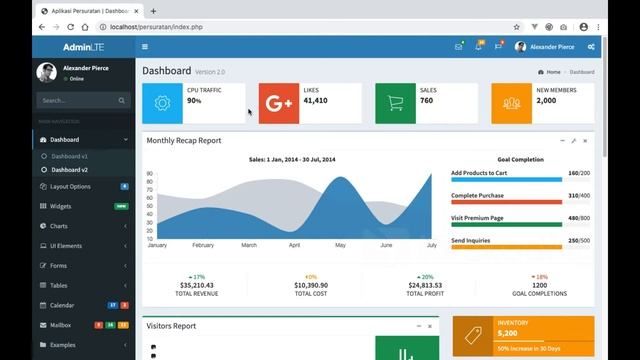Open the browser profile icon

coord(584,27)
